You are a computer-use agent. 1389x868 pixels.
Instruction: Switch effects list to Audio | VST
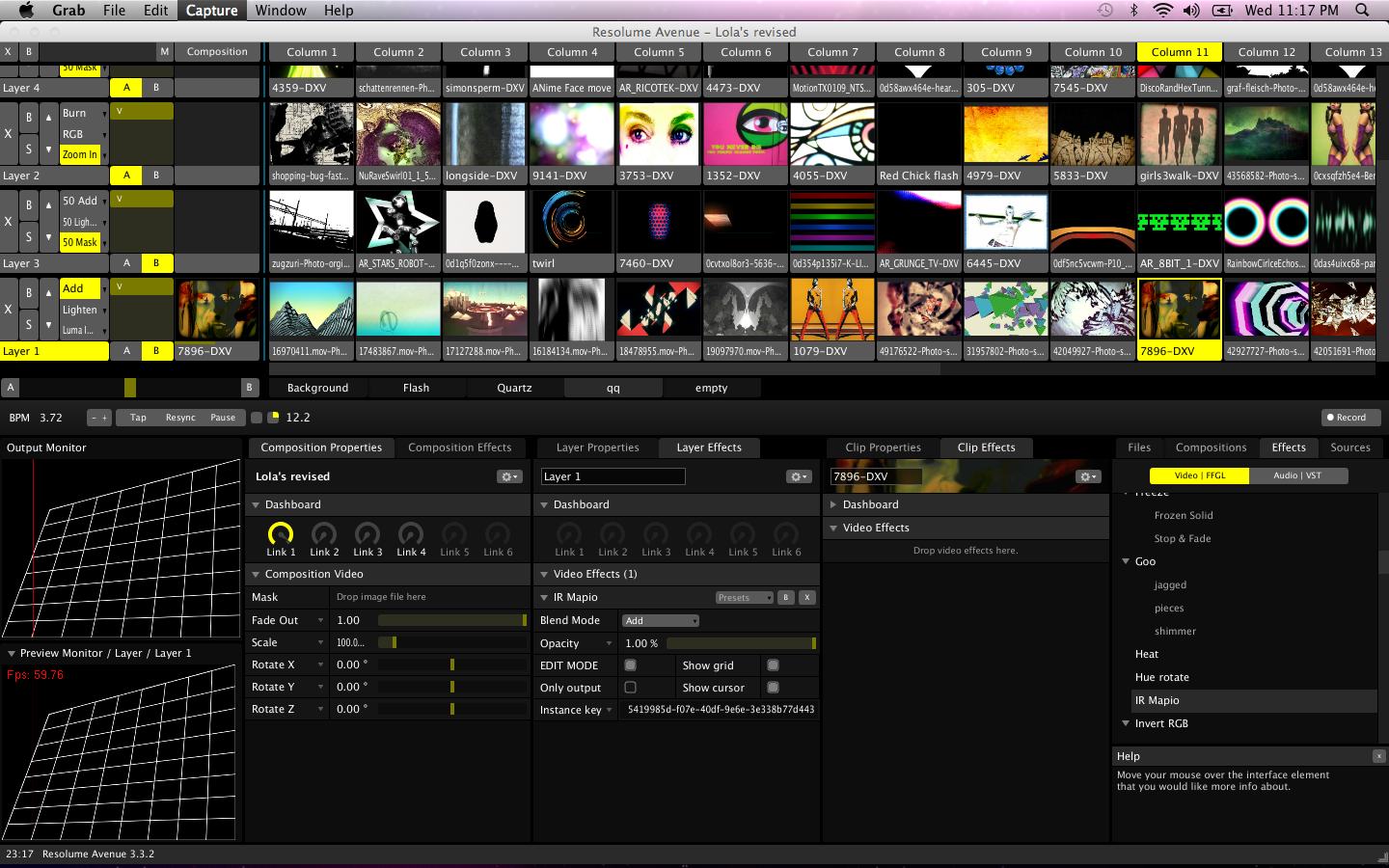click(x=1297, y=475)
